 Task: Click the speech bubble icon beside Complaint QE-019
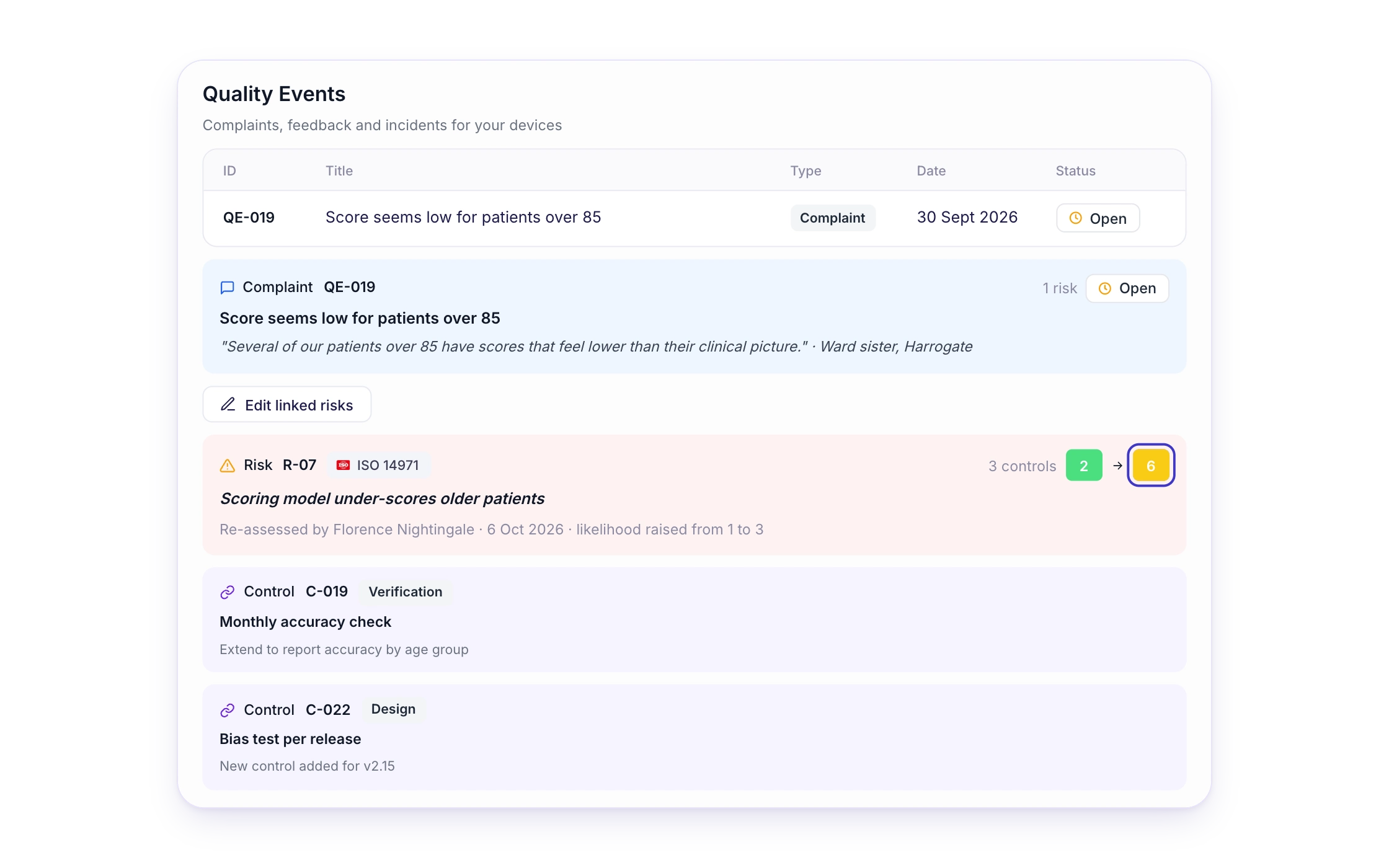tap(228, 288)
